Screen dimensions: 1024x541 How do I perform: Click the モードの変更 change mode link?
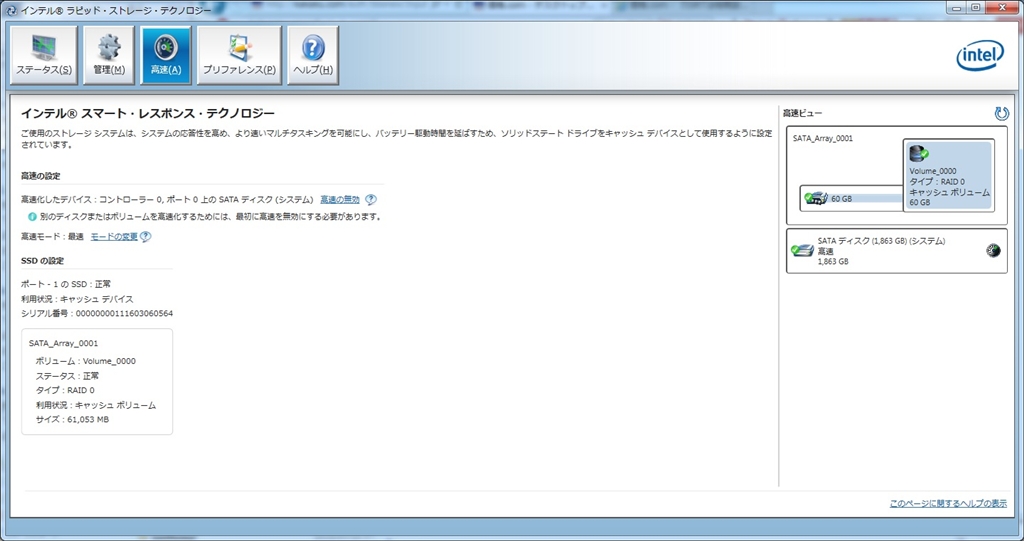point(114,237)
